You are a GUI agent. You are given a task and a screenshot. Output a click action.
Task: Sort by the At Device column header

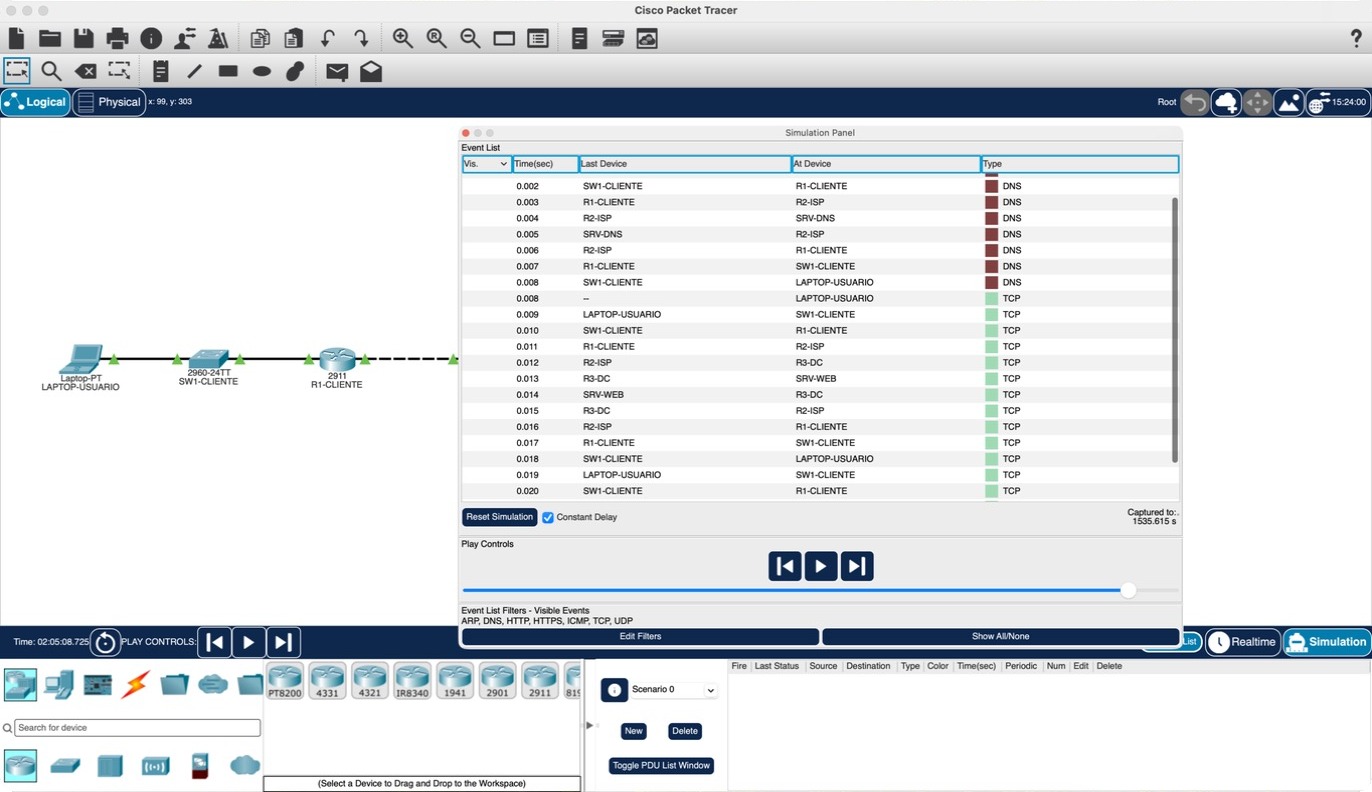(886, 164)
